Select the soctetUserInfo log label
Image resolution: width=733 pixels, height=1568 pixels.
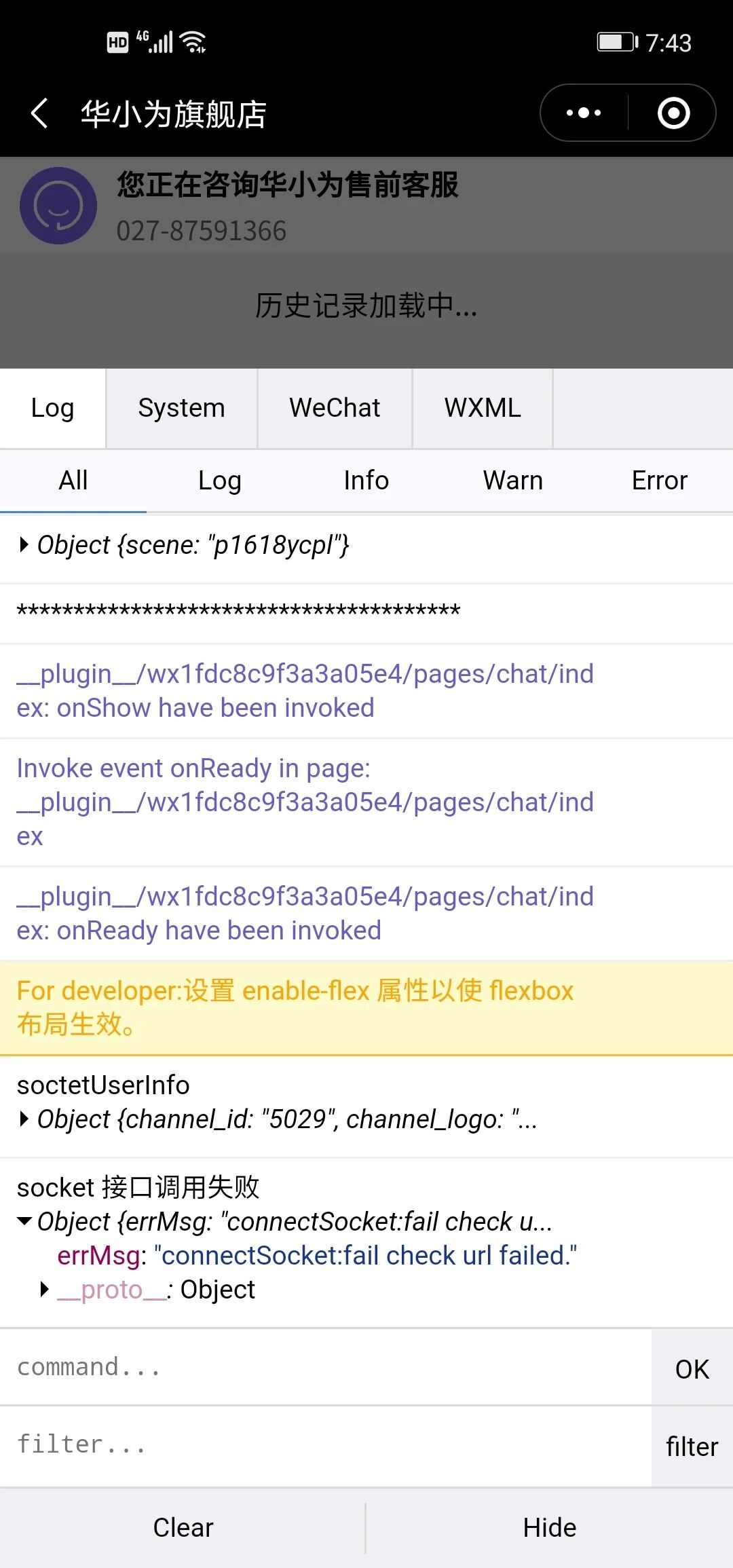(x=103, y=1085)
